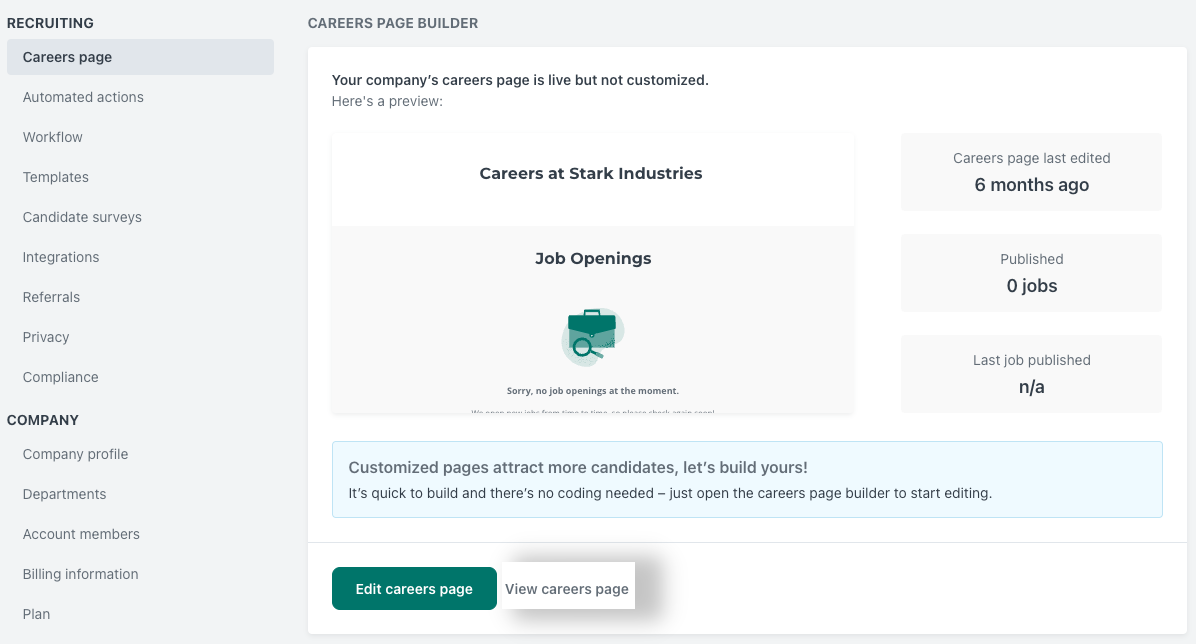Screen dimensions: 1196x644
Task: Click the 'Published 0 jobs' stat card
Action: click(x=1031, y=272)
